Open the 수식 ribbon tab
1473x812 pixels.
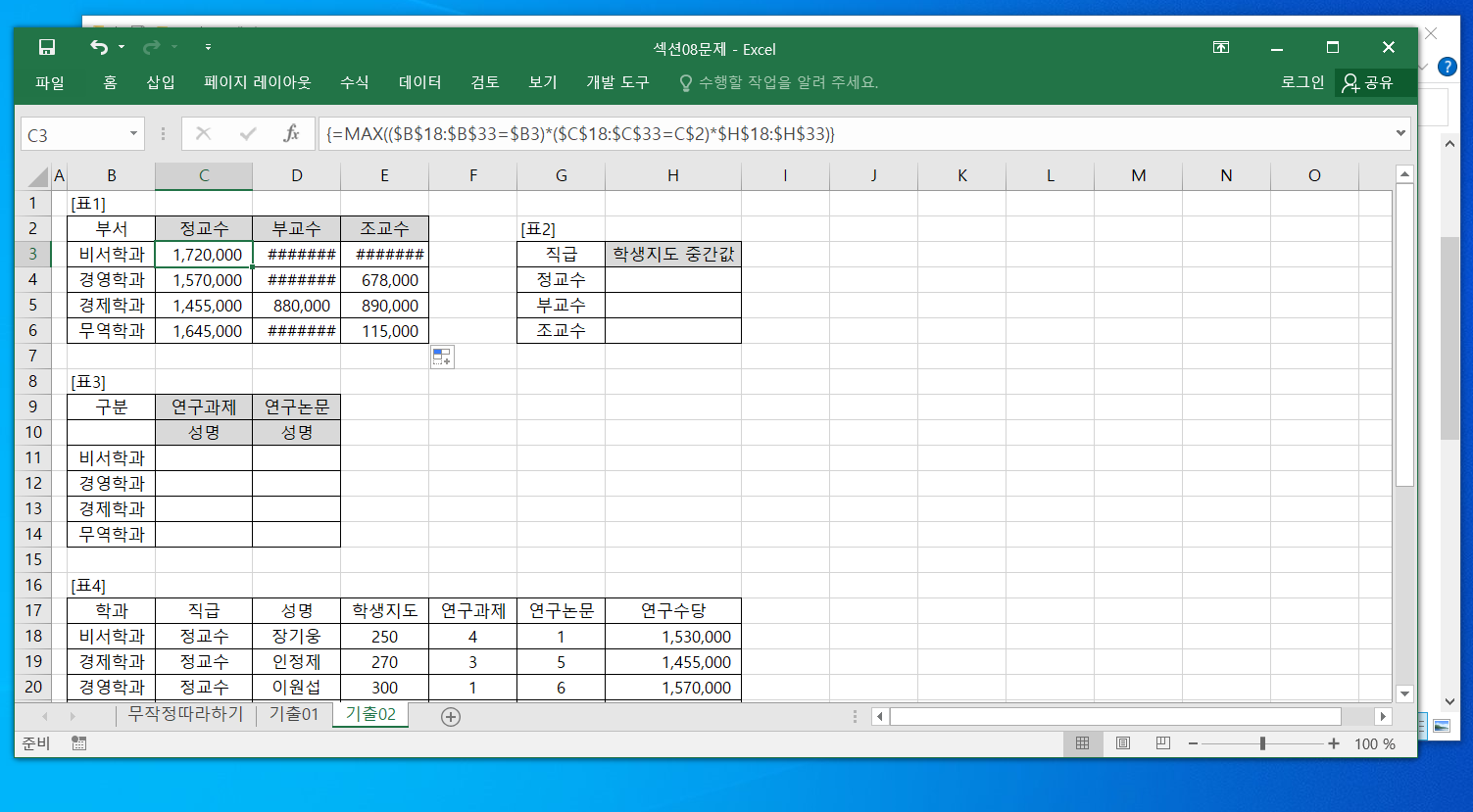(x=354, y=82)
